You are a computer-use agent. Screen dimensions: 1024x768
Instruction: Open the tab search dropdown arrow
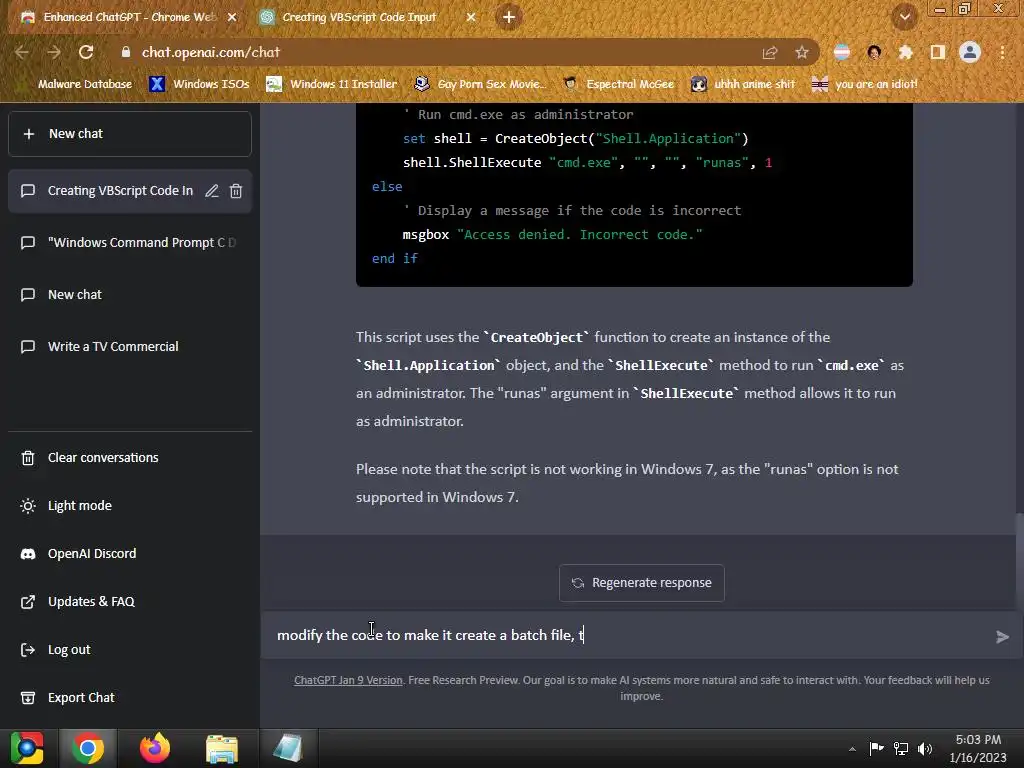905,18
